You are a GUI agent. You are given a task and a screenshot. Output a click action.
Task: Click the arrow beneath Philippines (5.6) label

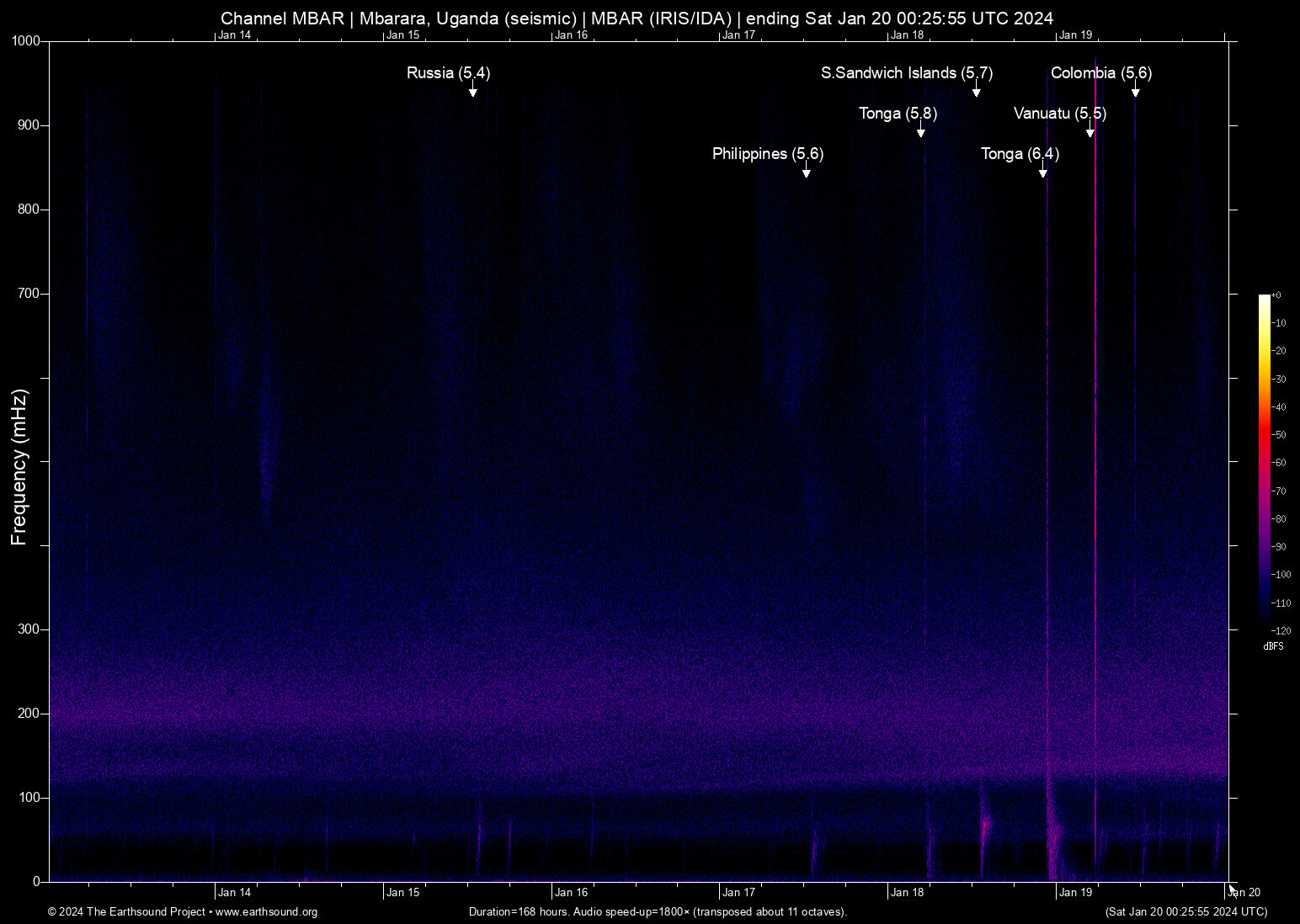807,172
